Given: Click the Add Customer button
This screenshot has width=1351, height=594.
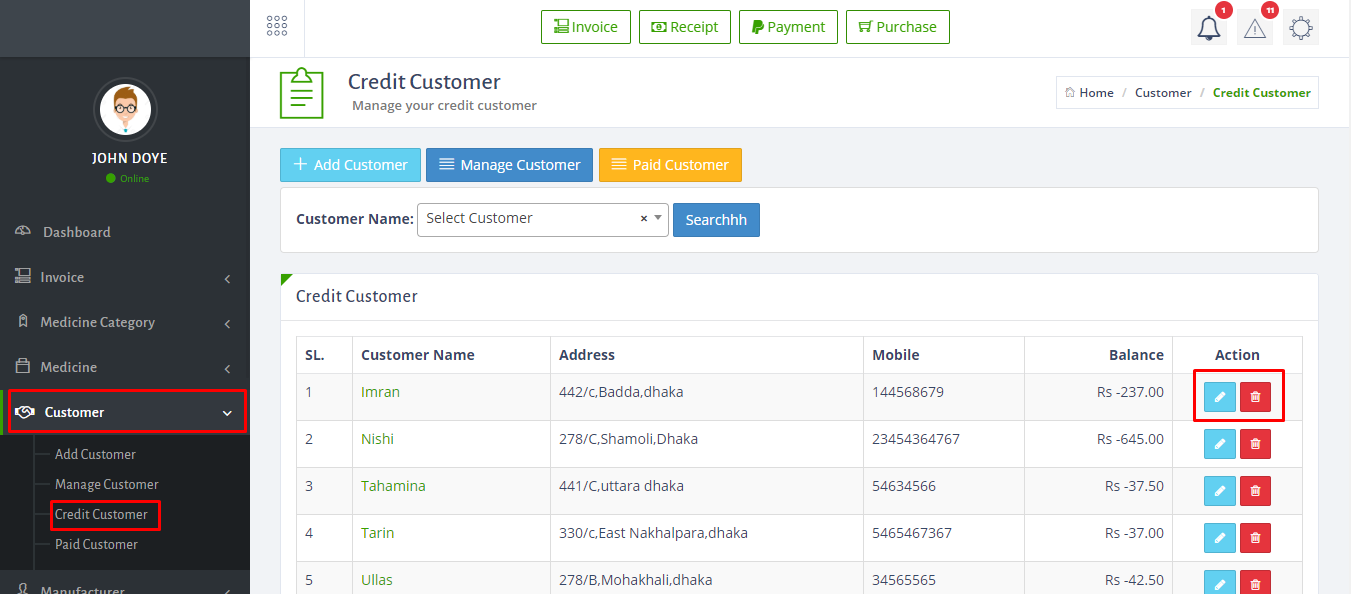Looking at the screenshot, I should 350,165.
